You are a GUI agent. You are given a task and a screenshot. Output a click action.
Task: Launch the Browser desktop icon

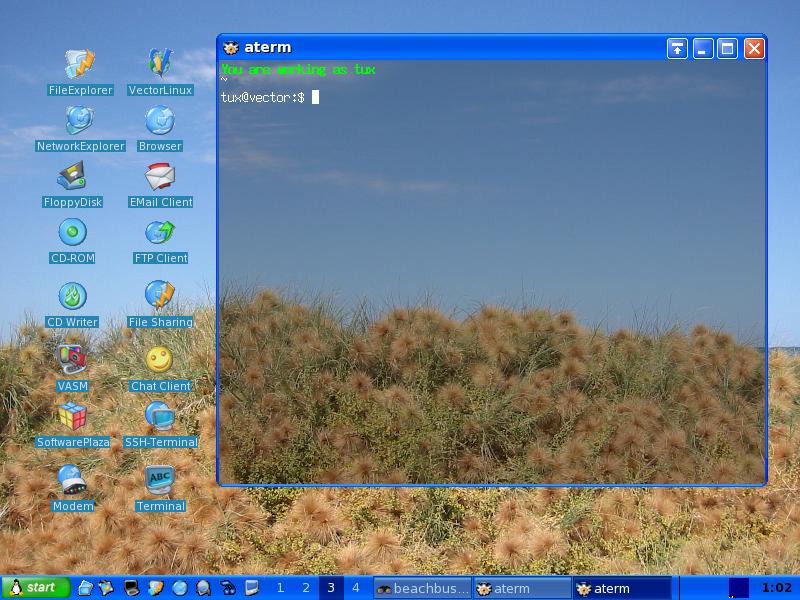point(160,121)
